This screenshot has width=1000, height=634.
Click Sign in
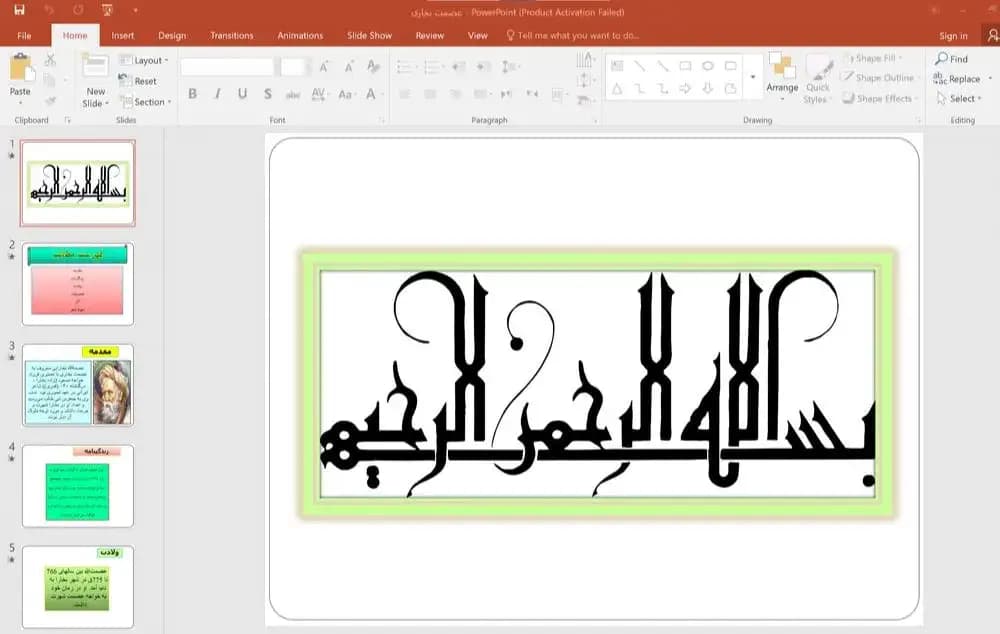953,36
